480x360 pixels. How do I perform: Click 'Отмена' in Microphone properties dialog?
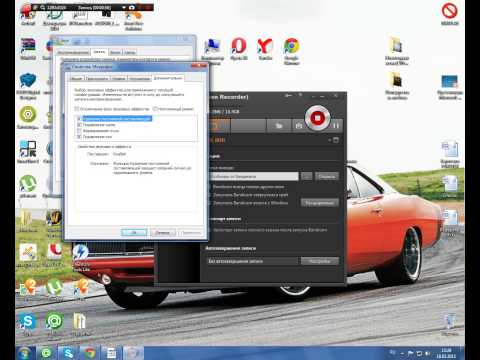[163, 232]
